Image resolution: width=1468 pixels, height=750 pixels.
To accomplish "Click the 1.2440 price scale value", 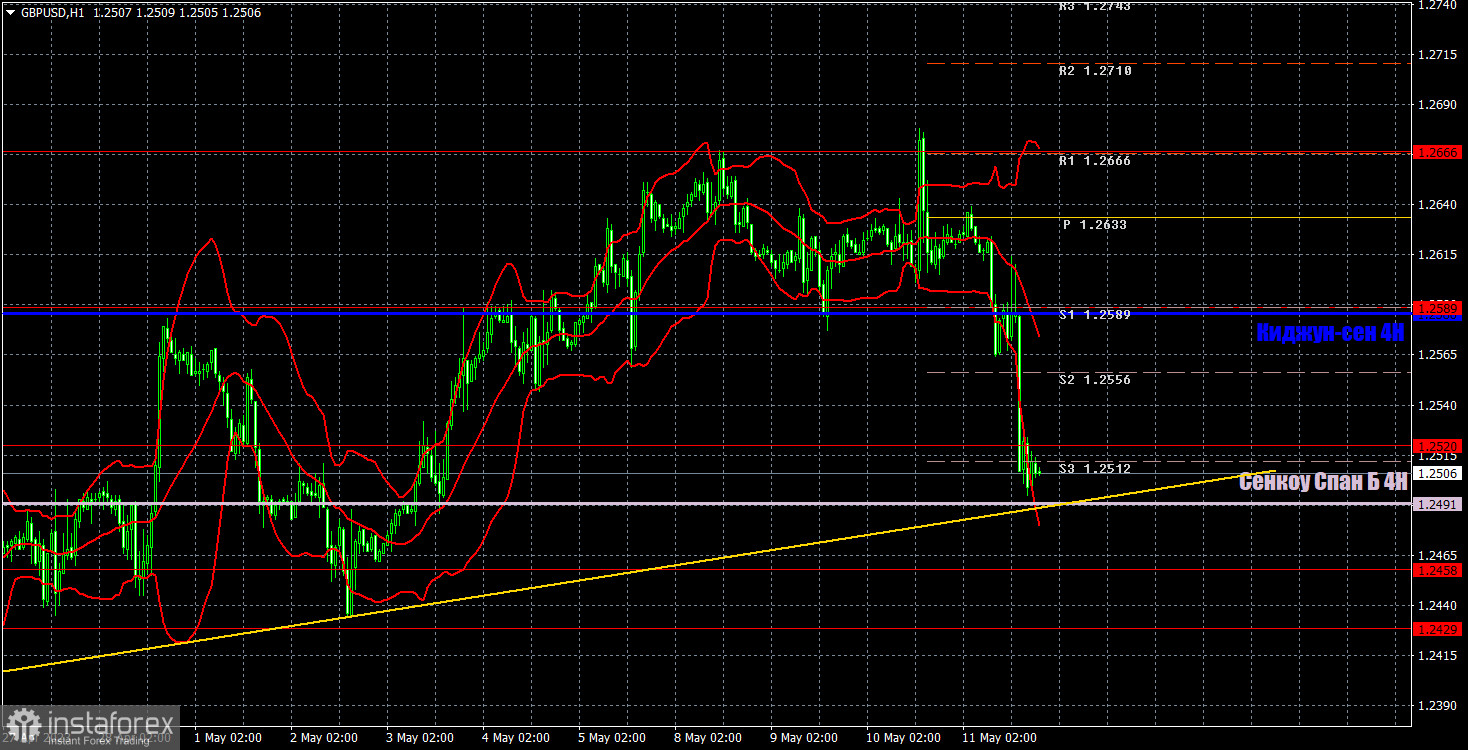I will [1437, 605].
